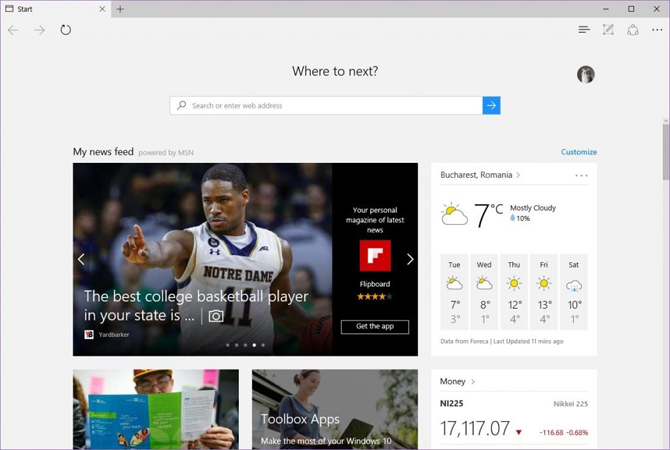
Task: Select the first carousel dot
Action: tap(228, 345)
